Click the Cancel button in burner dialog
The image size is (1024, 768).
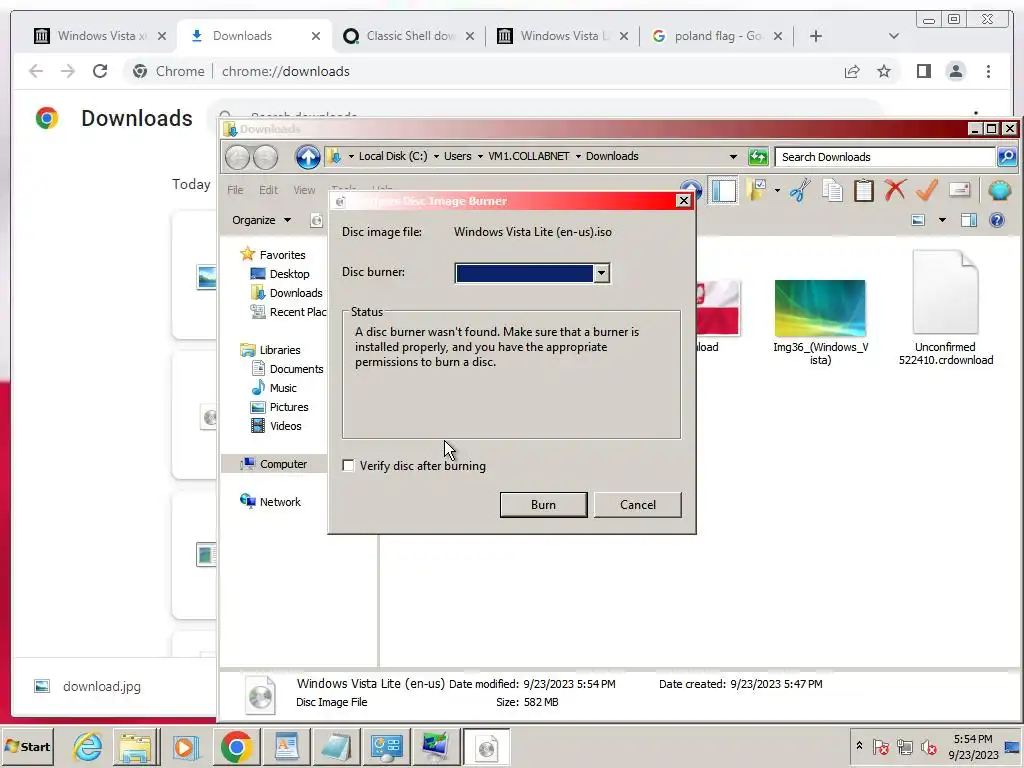tap(638, 505)
